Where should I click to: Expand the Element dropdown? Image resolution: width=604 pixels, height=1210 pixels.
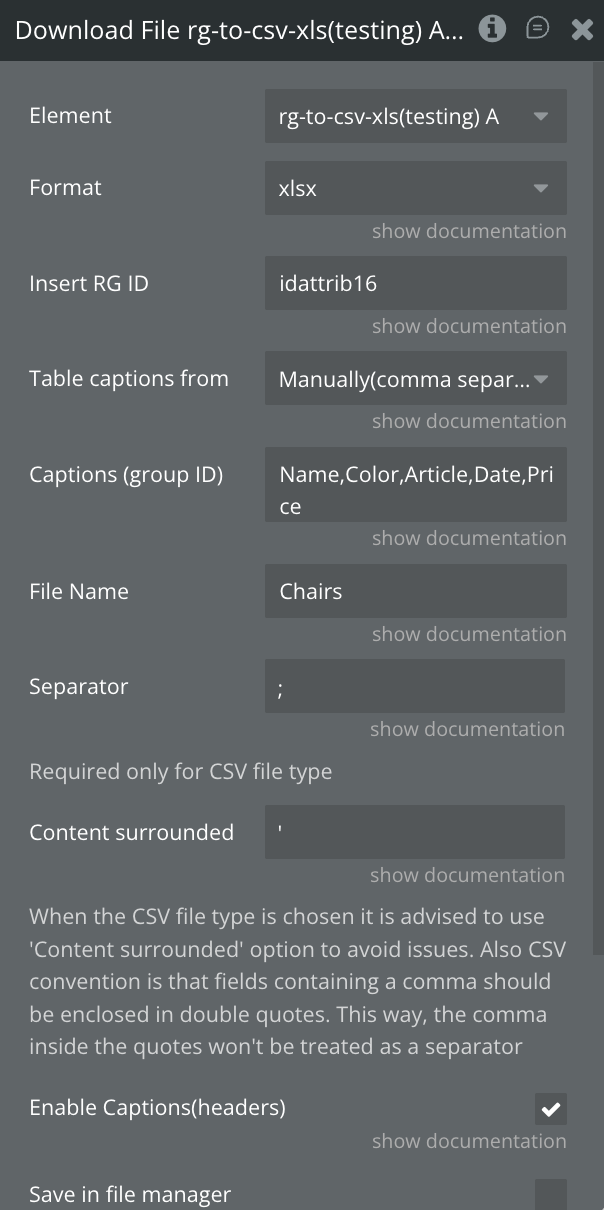pyautogui.click(x=415, y=116)
